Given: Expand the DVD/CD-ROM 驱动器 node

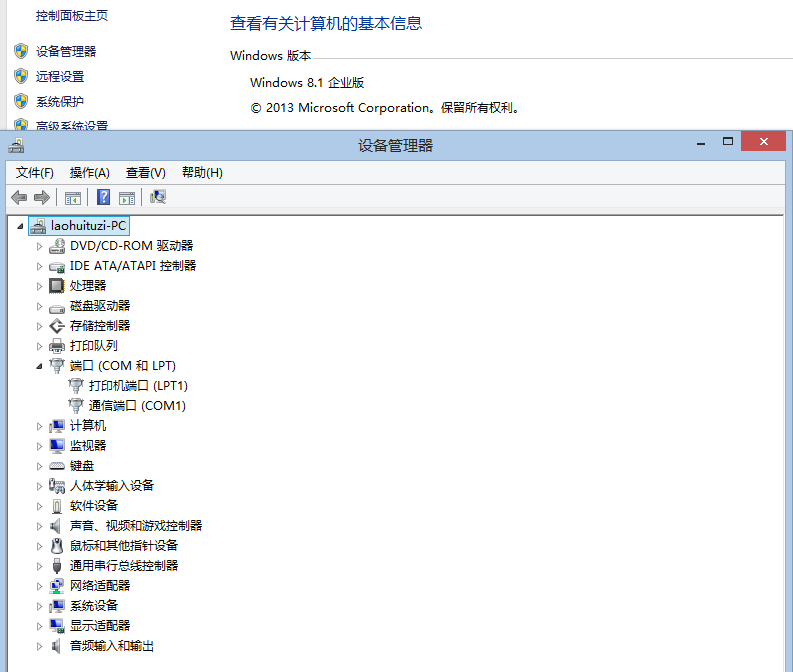Looking at the screenshot, I should [x=40, y=246].
